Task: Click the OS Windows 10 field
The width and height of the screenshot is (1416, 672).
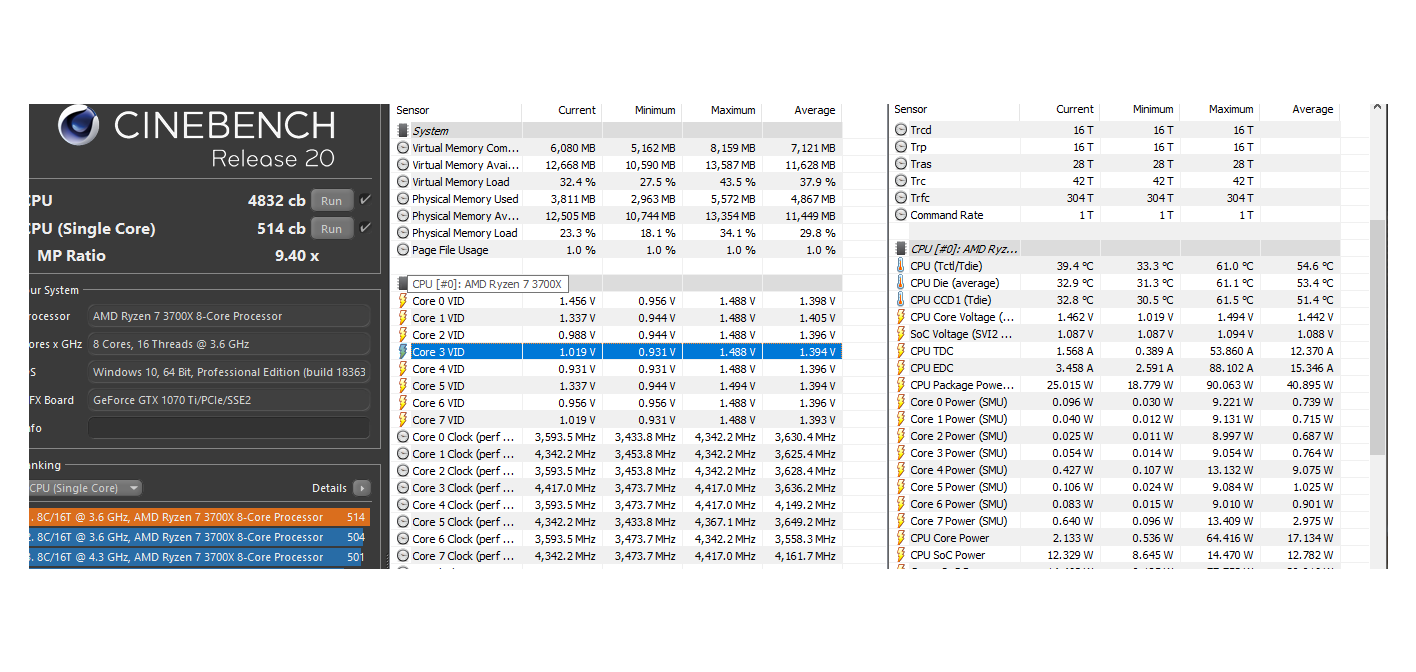Action: [229, 372]
